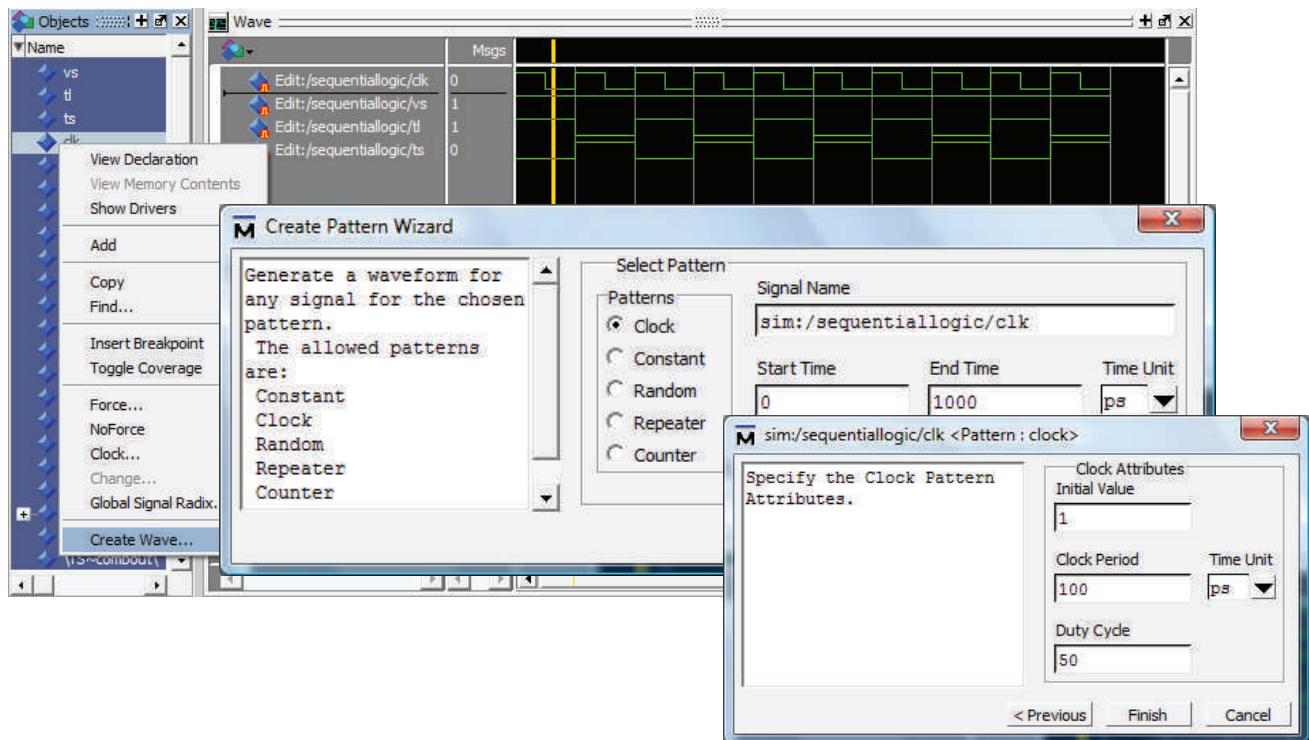The height and width of the screenshot is (740, 1309).
Task: Click the Create Pattern Wizard title bar M icon
Action: tap(245, 228)
